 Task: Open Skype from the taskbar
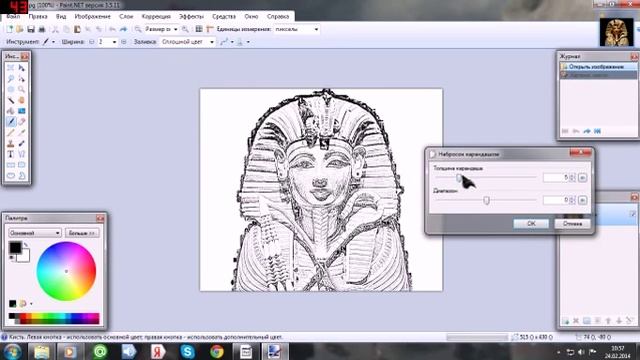[187, 351]
